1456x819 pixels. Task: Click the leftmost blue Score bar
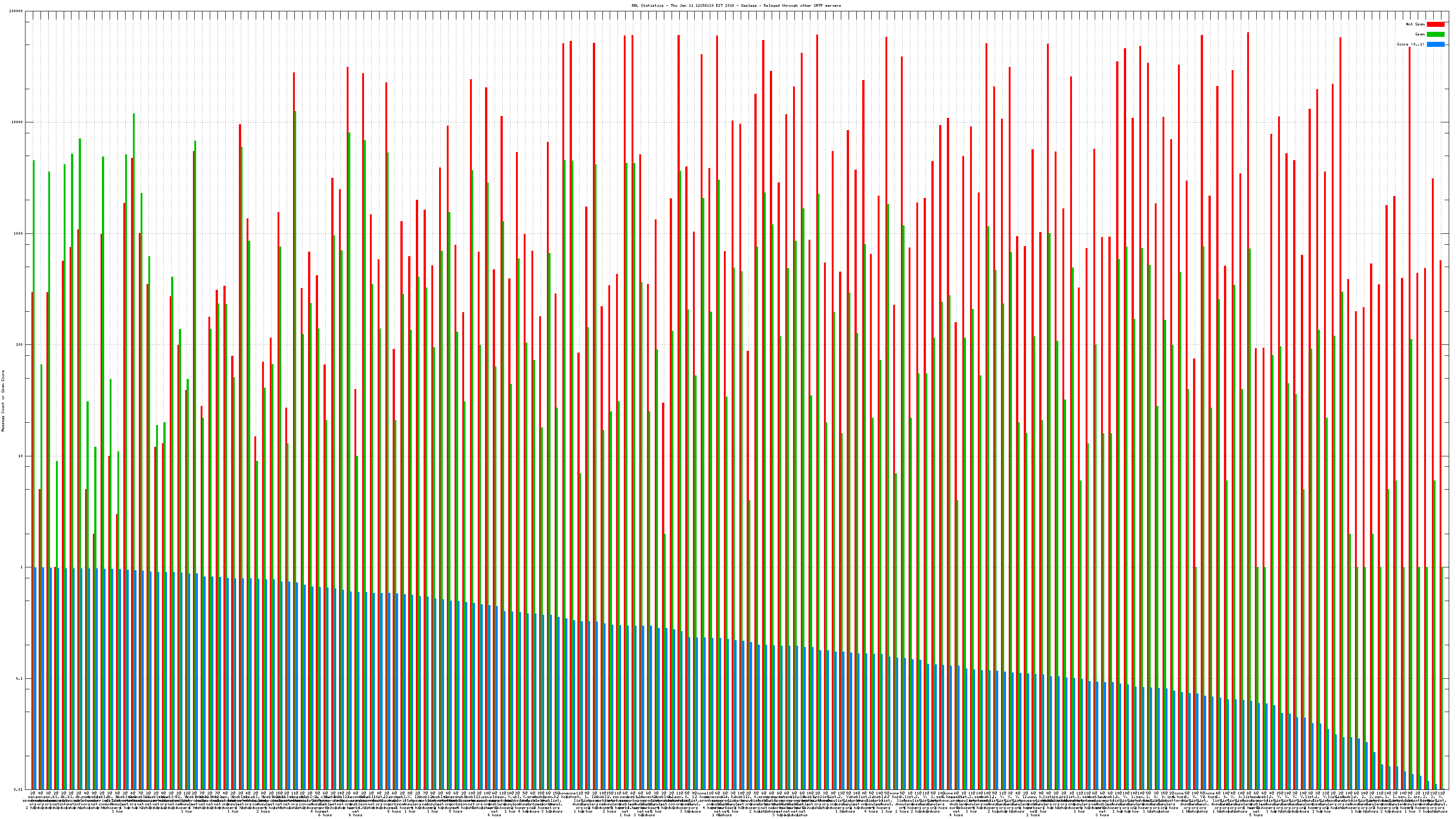point(35,678)
